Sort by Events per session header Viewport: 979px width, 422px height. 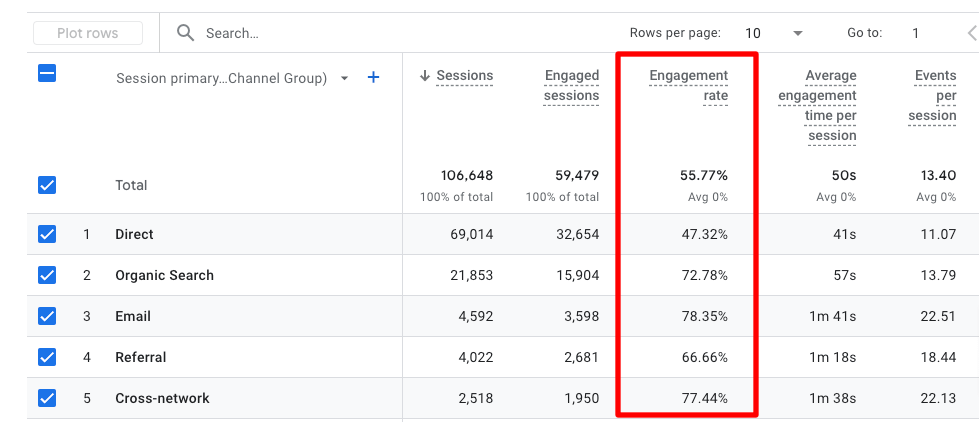click(x=932, y=96)
